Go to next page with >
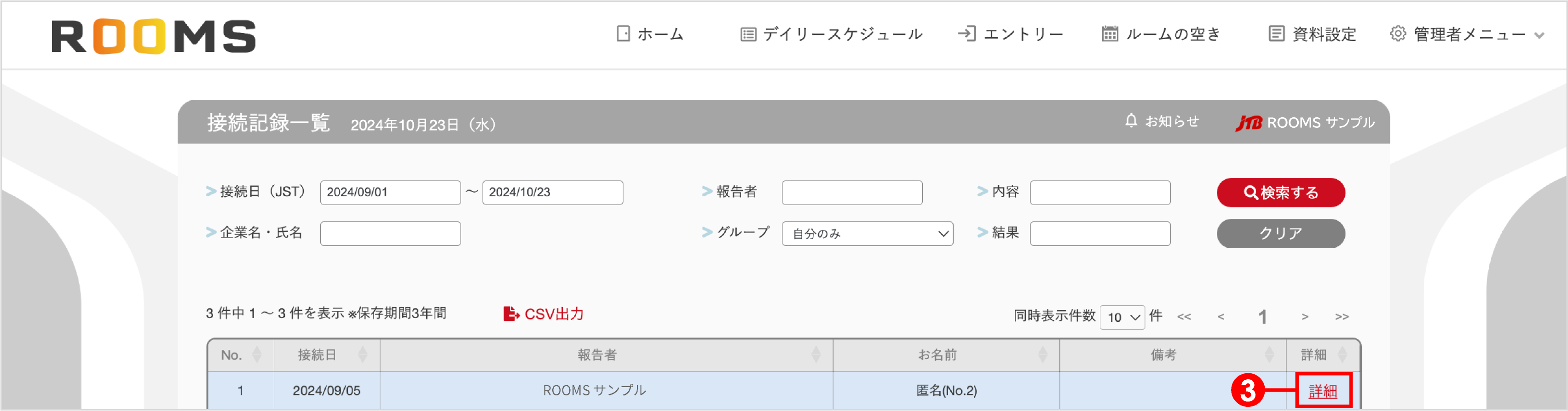The height and width of the screenshot is (411, 1568). pos(1305,317)
